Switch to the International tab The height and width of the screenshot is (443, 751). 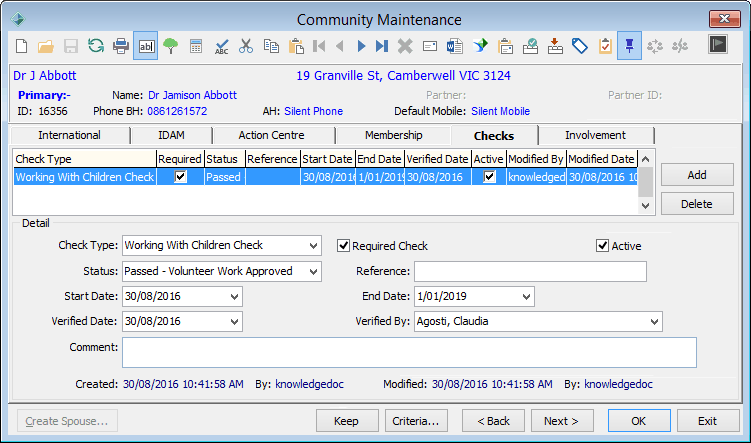(x=69, y=136)
